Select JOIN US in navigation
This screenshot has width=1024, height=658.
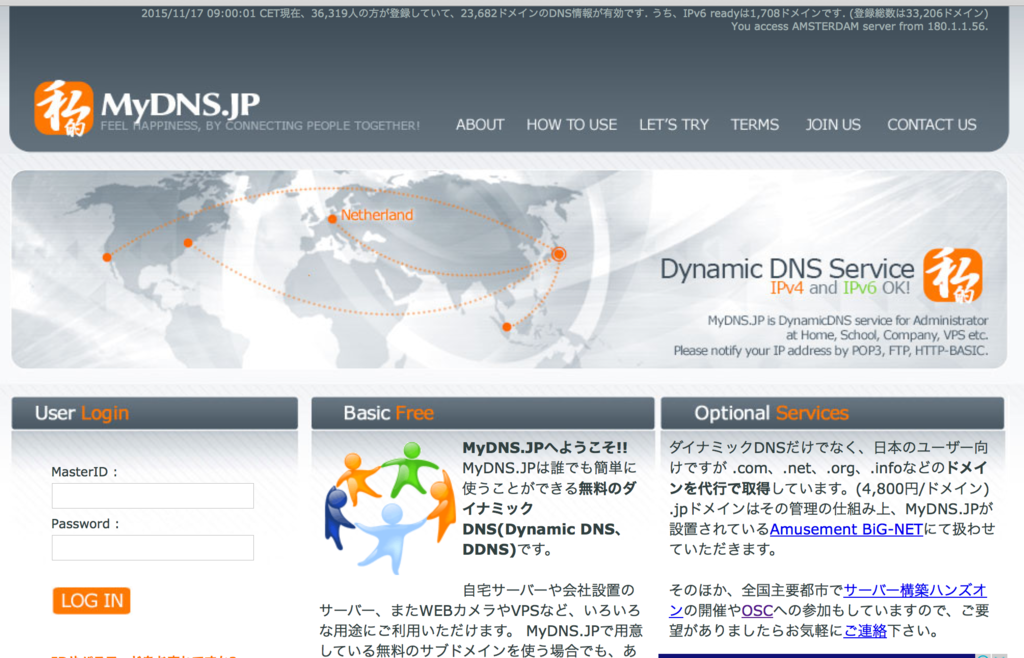click(x=833, y=125)
